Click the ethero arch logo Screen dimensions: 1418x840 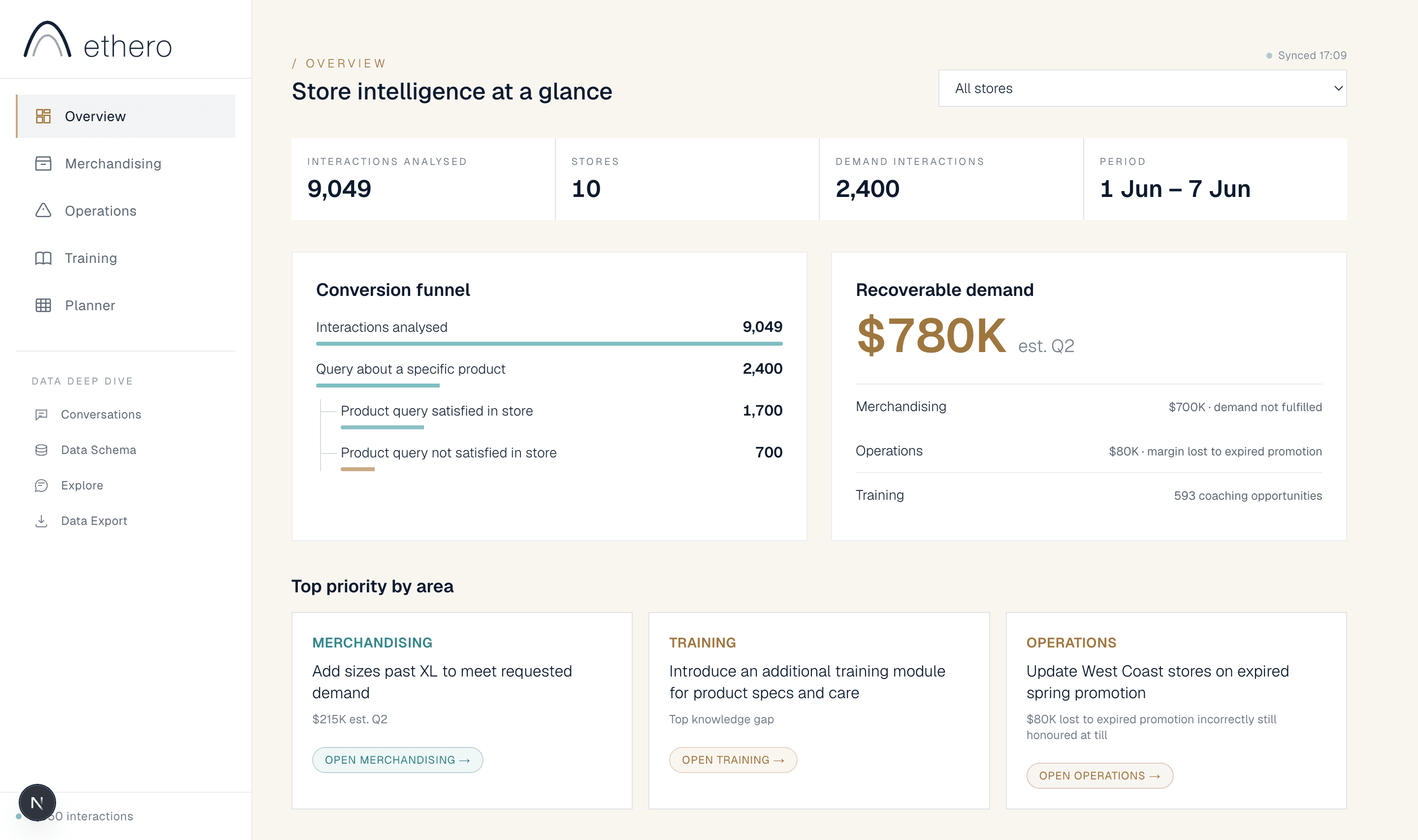(48, 39)
